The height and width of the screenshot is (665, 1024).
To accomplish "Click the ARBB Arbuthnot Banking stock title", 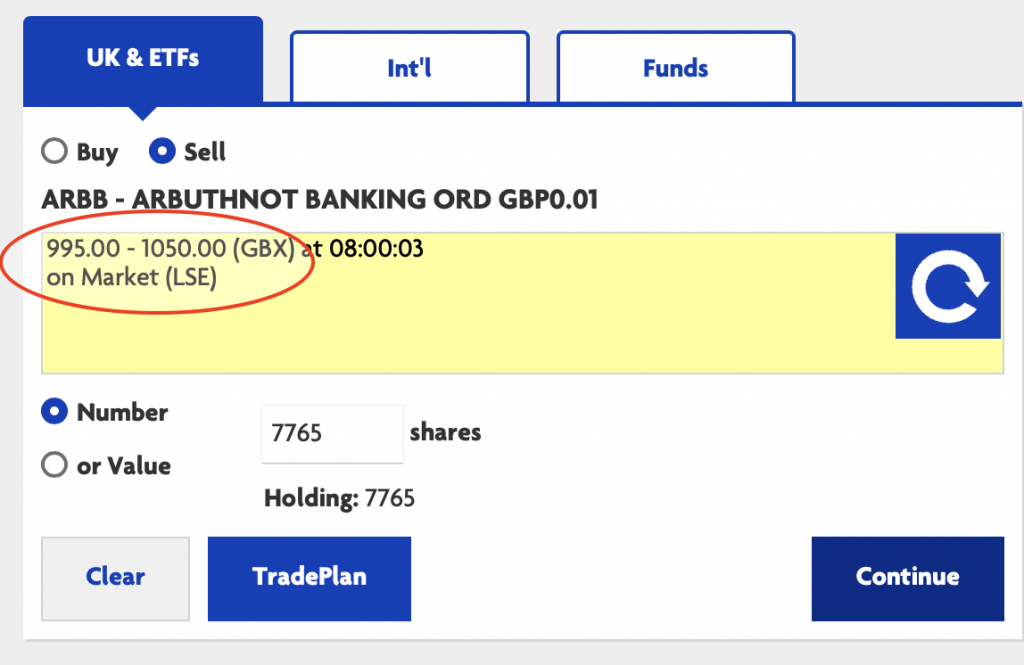I will pos(319,199).
